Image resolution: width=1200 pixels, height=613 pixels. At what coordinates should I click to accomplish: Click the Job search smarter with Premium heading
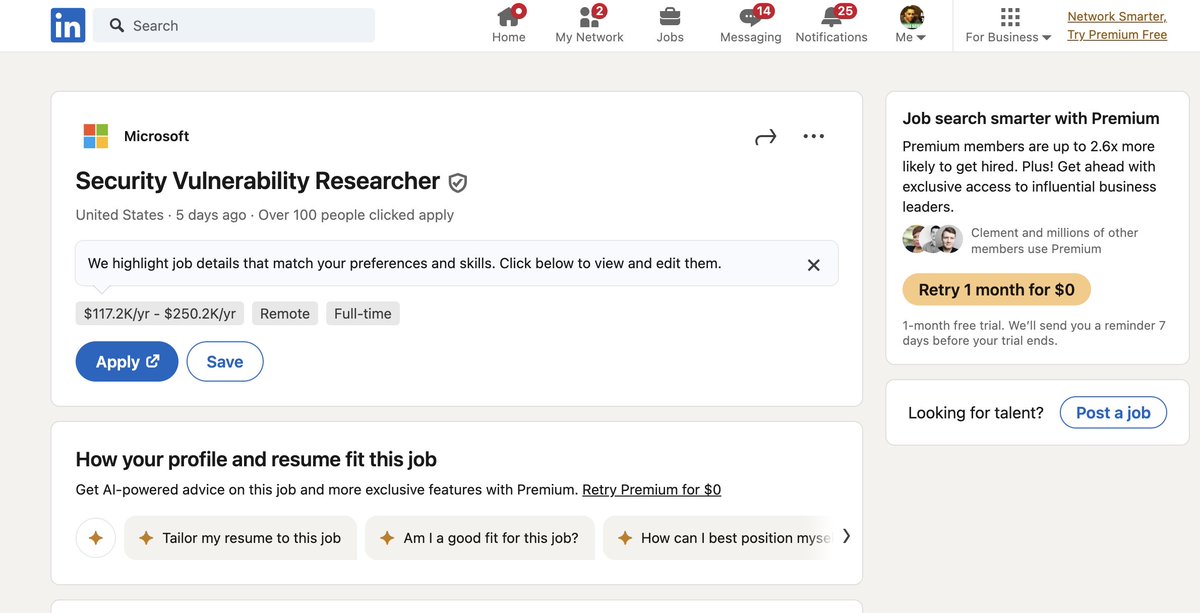(1031, 118)
